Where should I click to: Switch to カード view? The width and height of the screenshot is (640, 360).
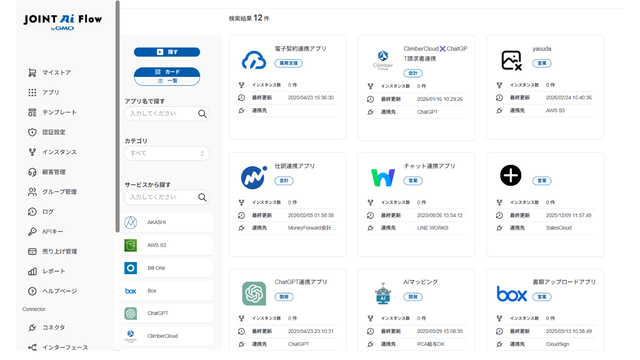167,72
